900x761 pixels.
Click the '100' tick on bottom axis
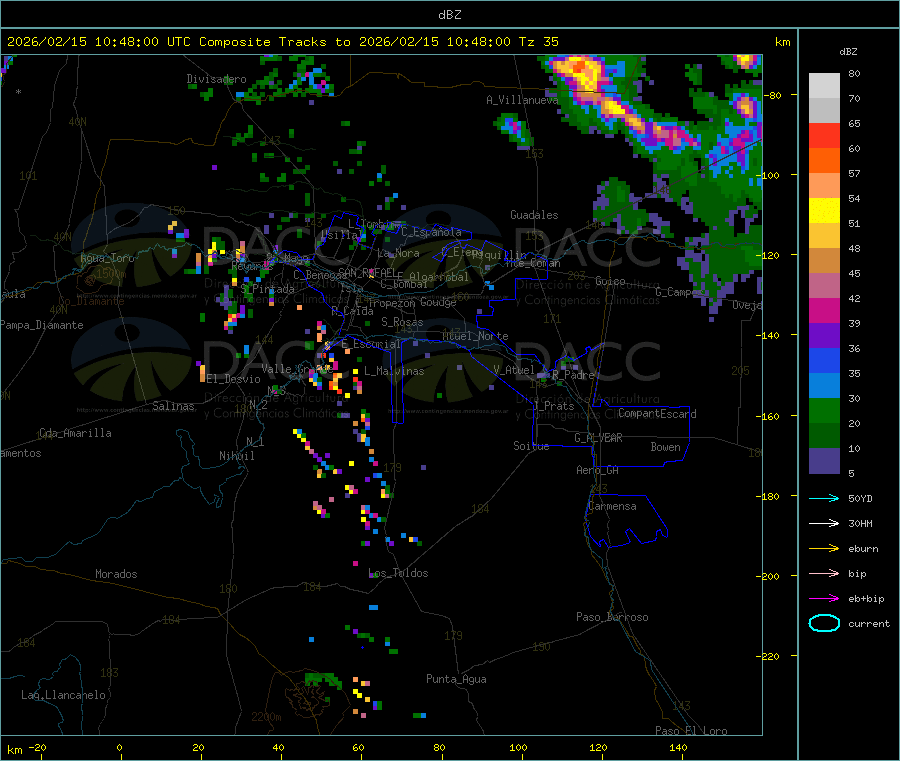coord(518,747)
